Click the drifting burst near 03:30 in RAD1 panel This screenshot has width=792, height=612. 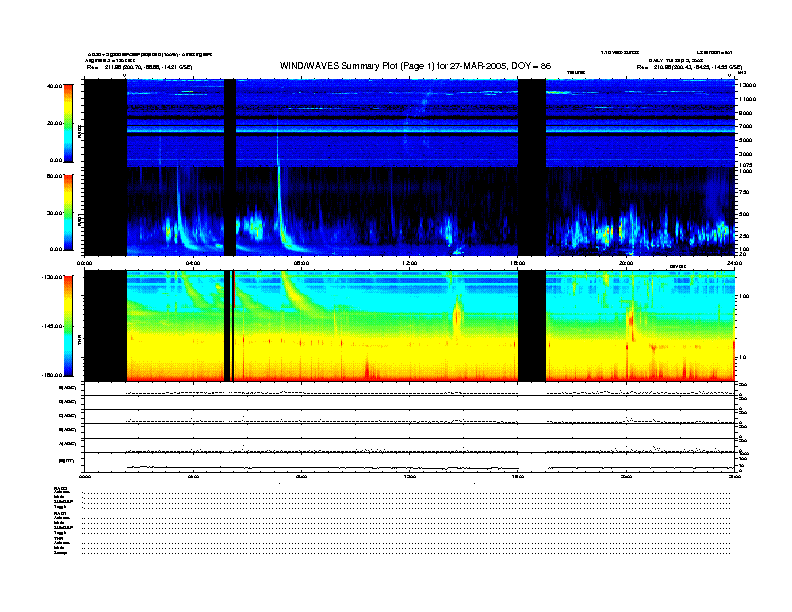click(x=178, y=212)
